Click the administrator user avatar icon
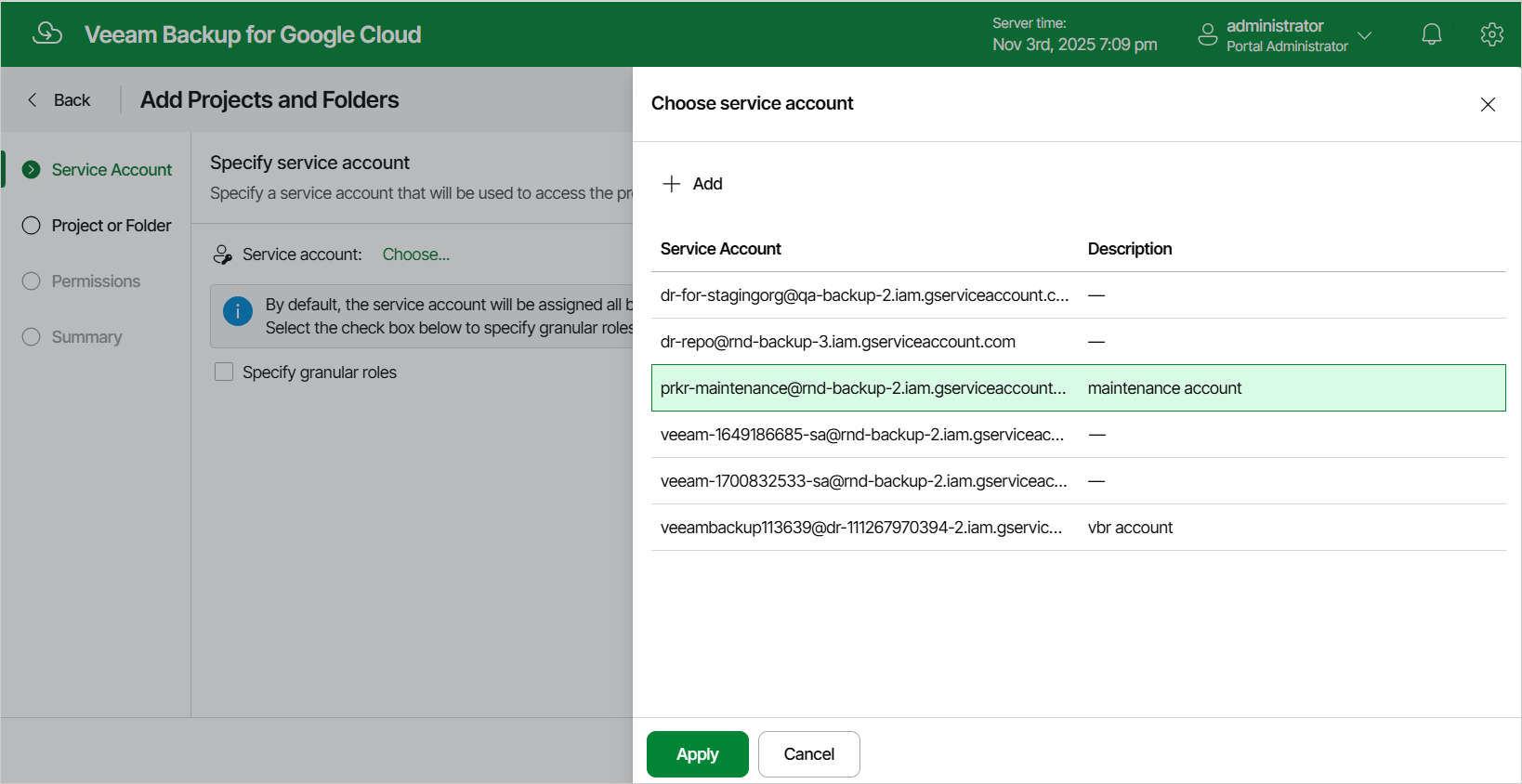1522x784 pixels. pos(1208,34)
